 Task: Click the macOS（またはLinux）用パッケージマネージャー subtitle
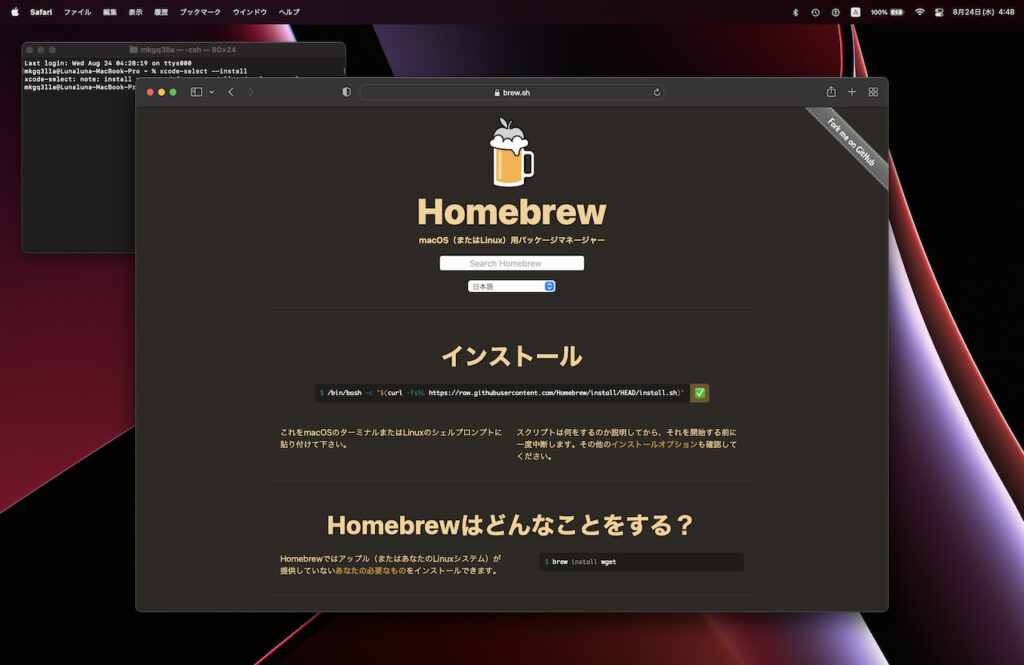[512, 240]
